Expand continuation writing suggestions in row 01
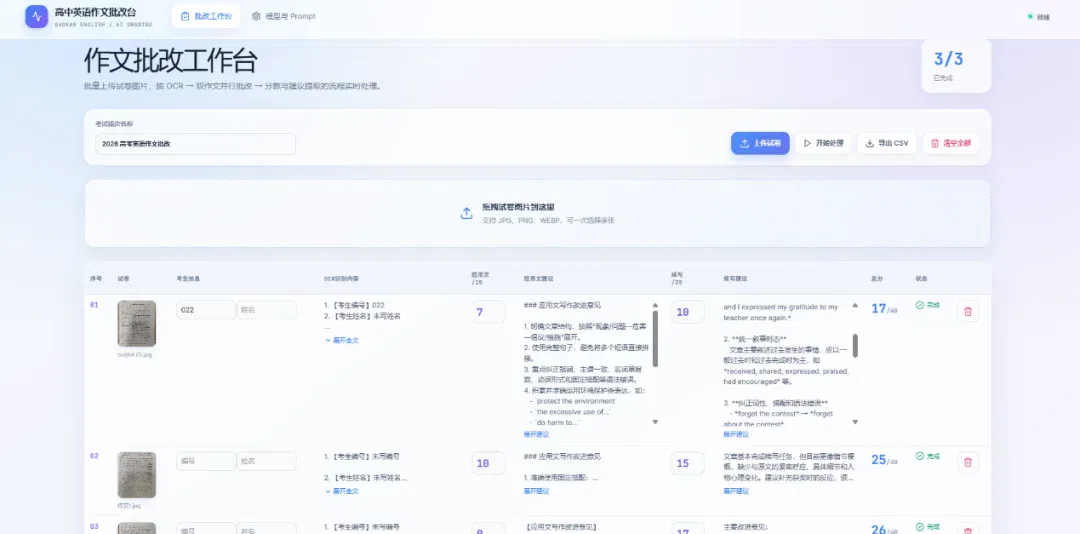Image resolution: width=1080 pixels, height=534 pixels. tap(736, 435)
